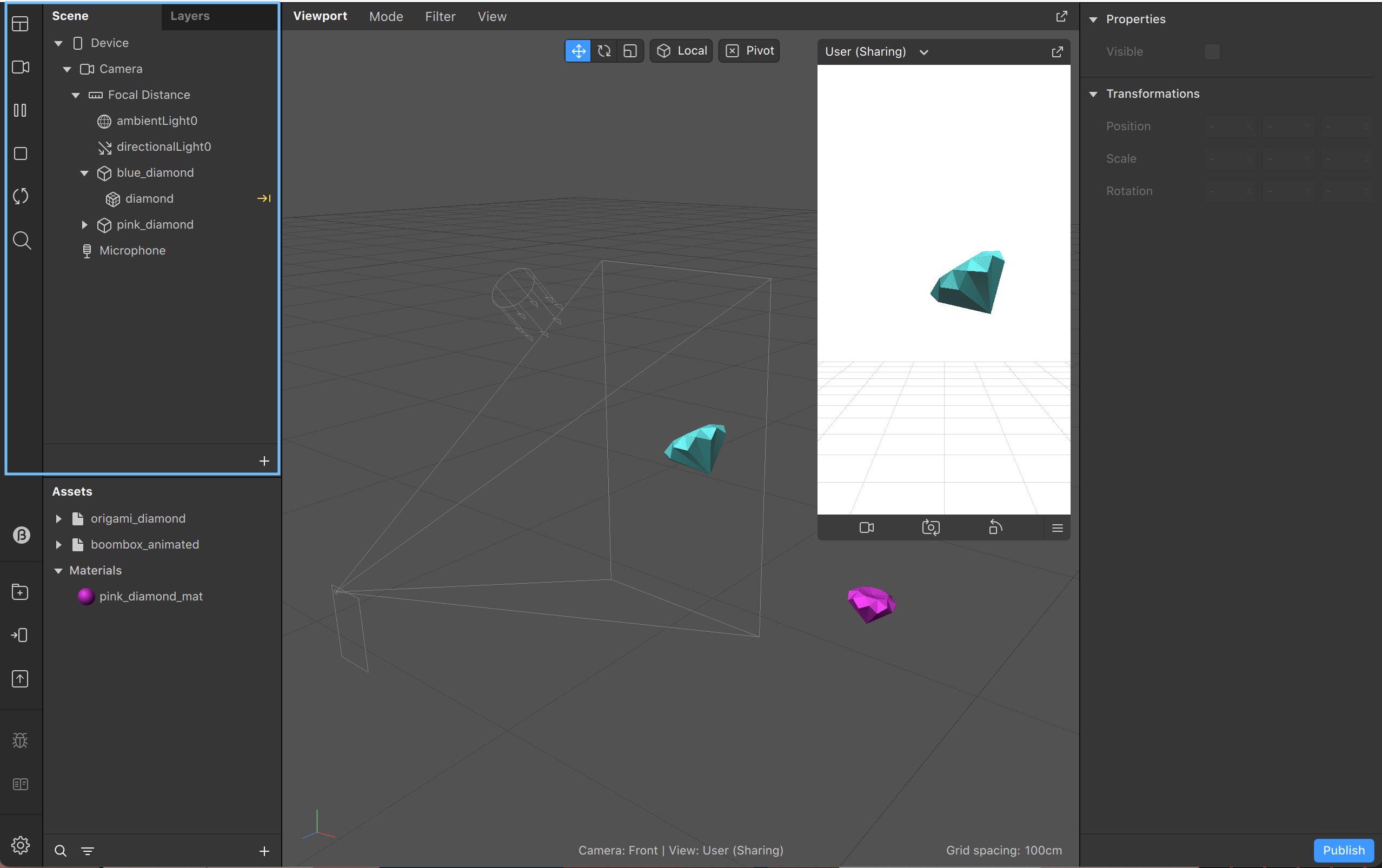This screenshot has width=1382, height=868.
Task: Open the Filter menu
Action: click(x=440, y=16)
